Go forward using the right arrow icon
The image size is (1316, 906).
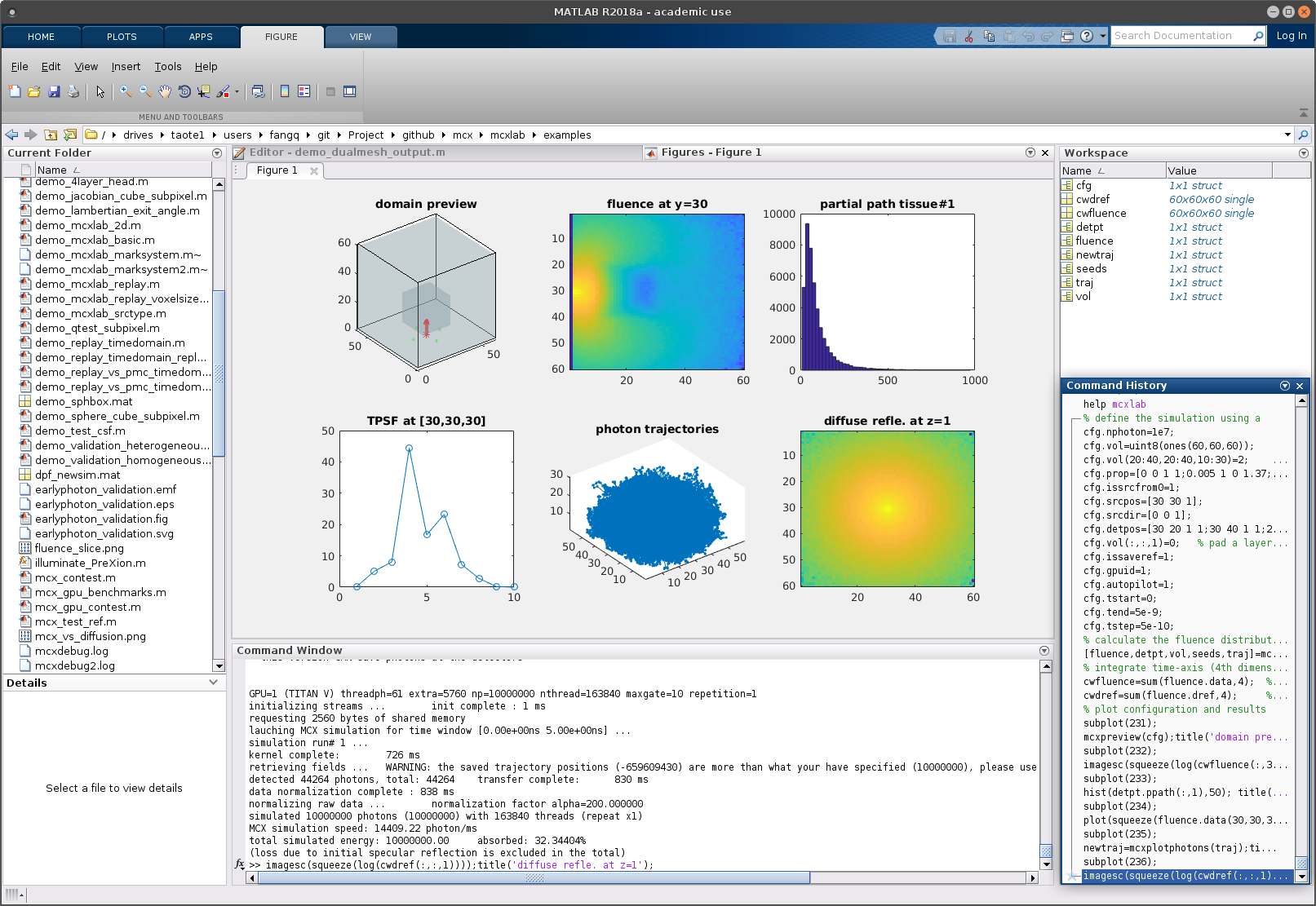point(31,135)
